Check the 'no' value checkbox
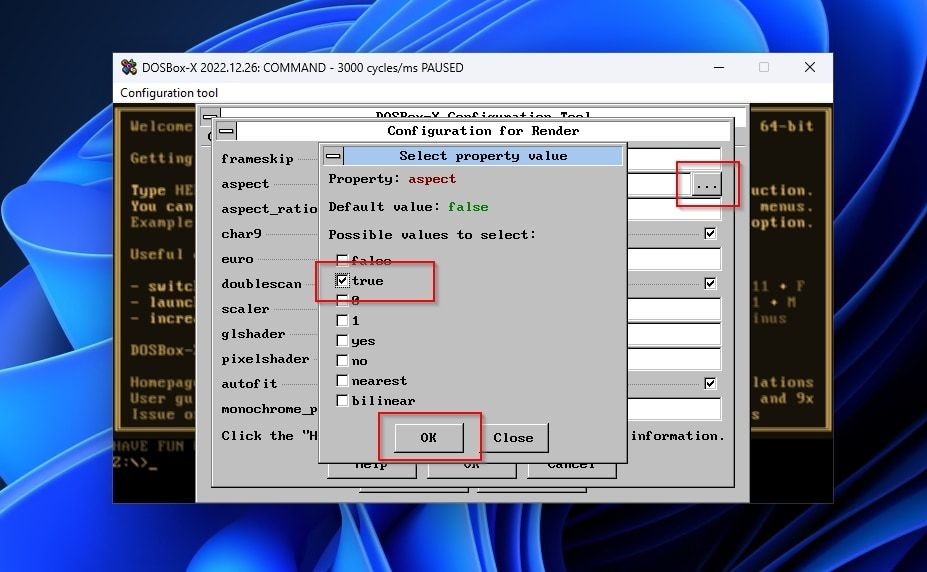 click(342, 360)
